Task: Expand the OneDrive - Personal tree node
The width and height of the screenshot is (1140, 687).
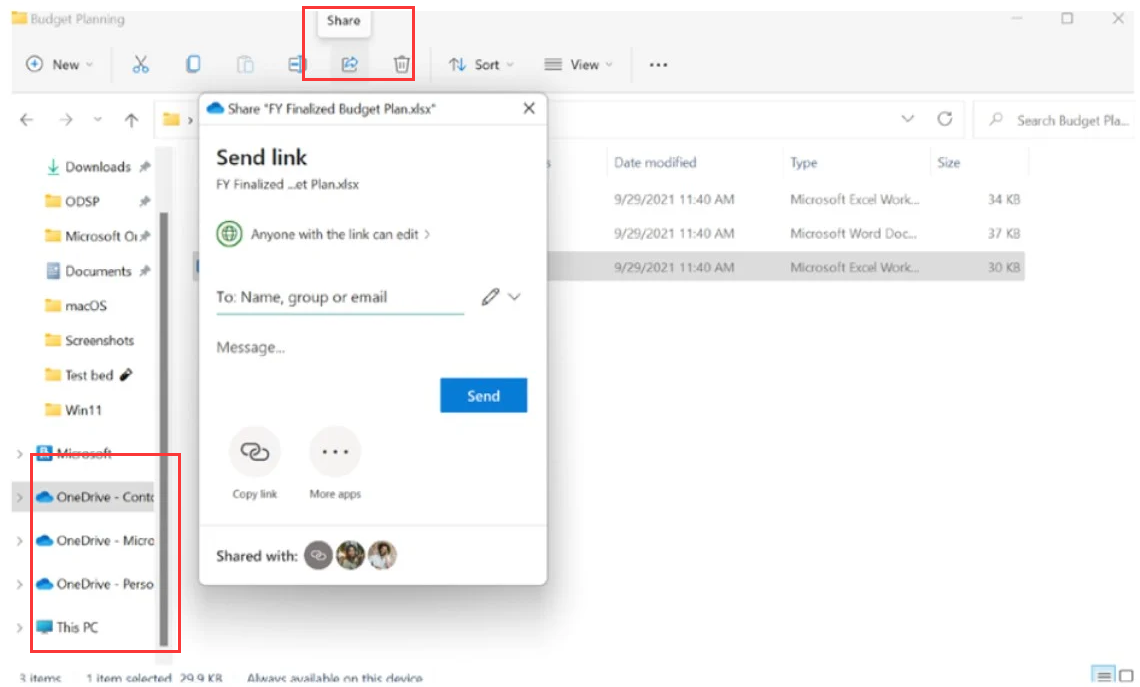Action: click(18, 584)
